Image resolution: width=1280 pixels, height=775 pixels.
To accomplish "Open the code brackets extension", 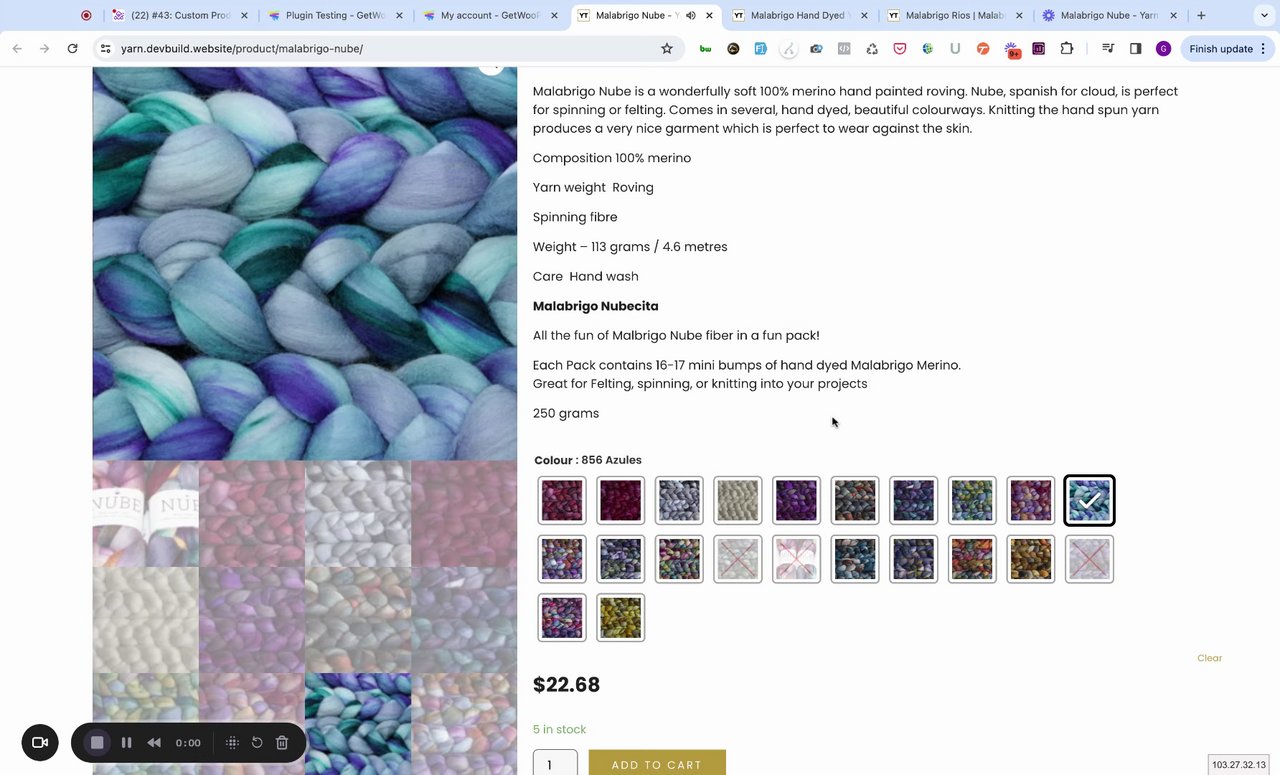I will point(844,48).
